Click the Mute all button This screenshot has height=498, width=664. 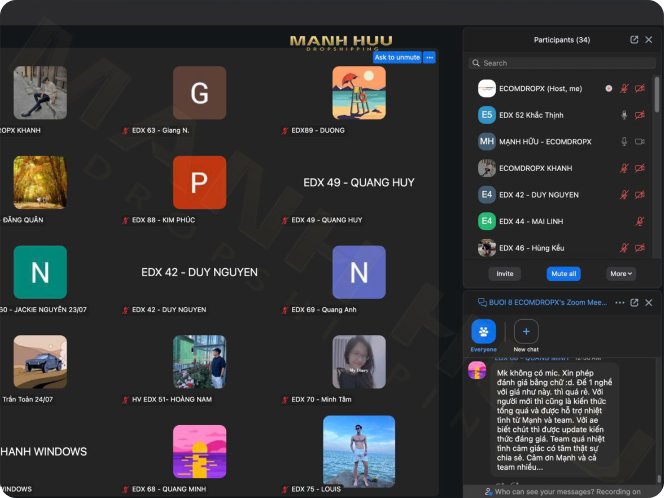point(564,273)
